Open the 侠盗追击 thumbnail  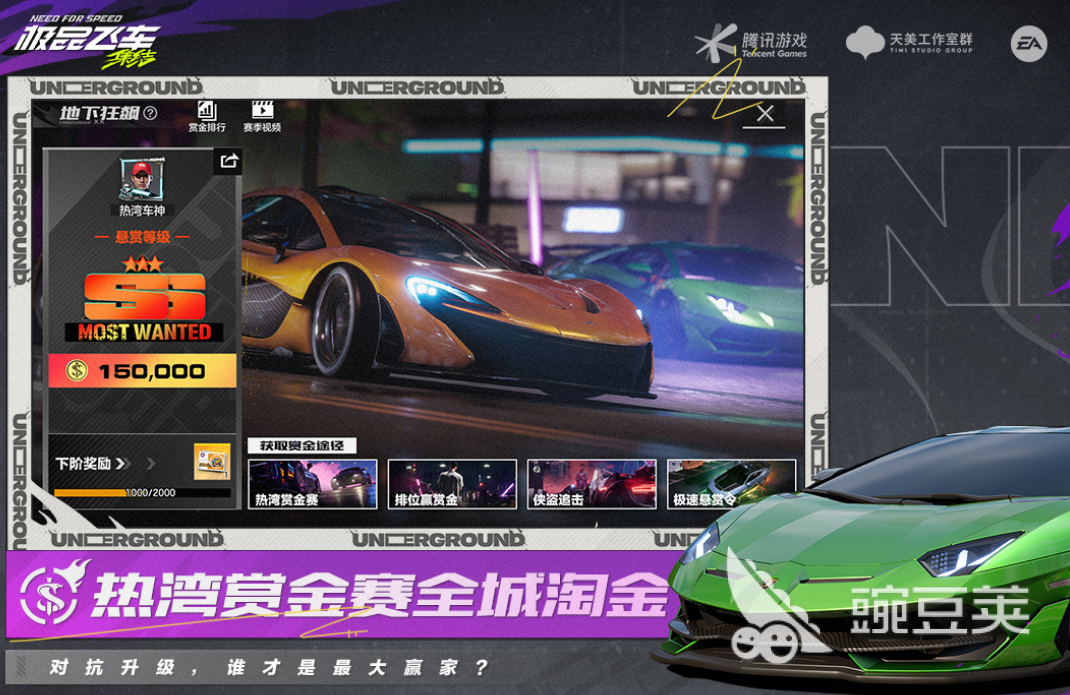(592, 484)
